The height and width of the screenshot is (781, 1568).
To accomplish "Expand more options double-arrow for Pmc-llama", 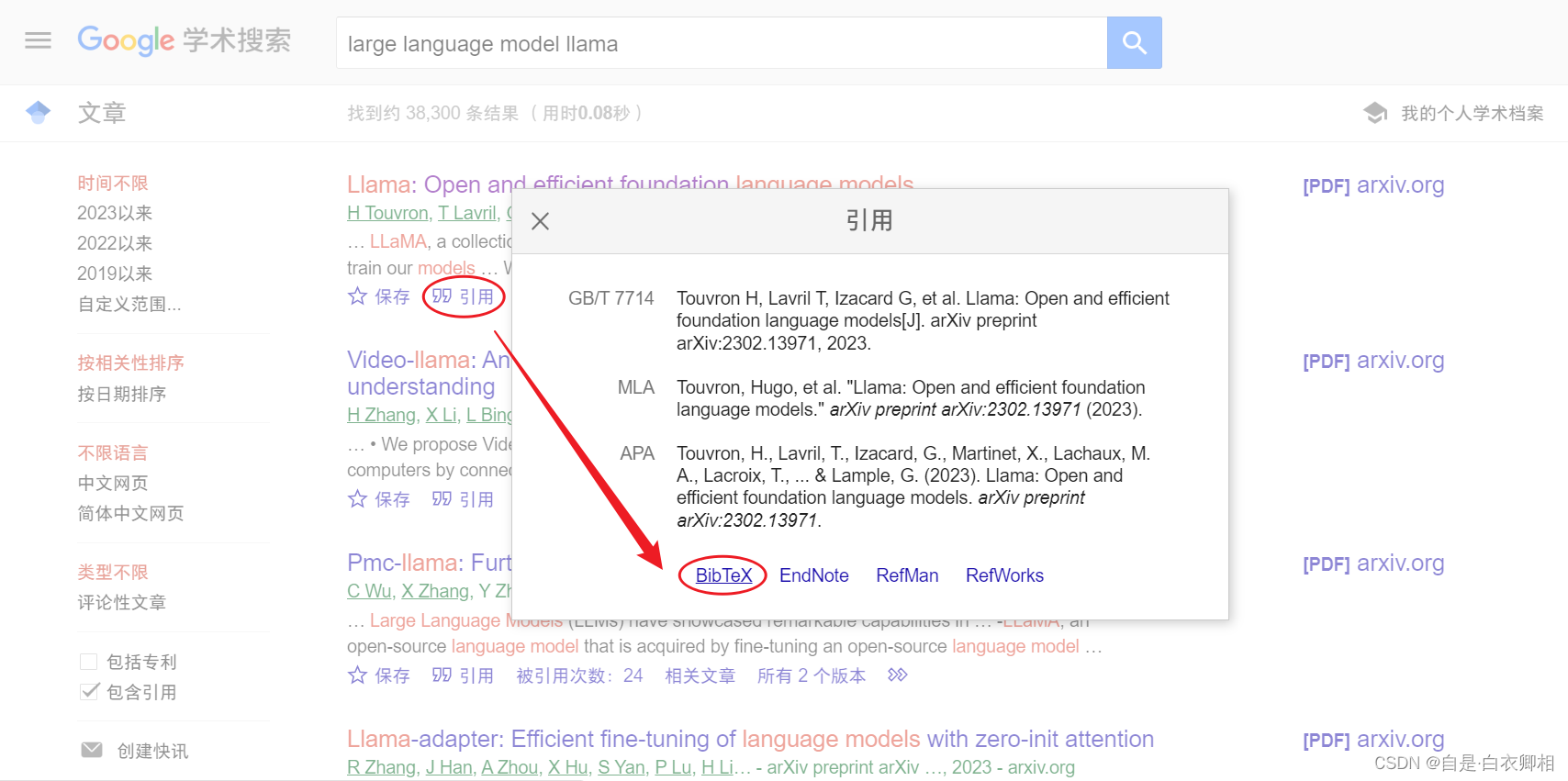I will coord(898,675).
